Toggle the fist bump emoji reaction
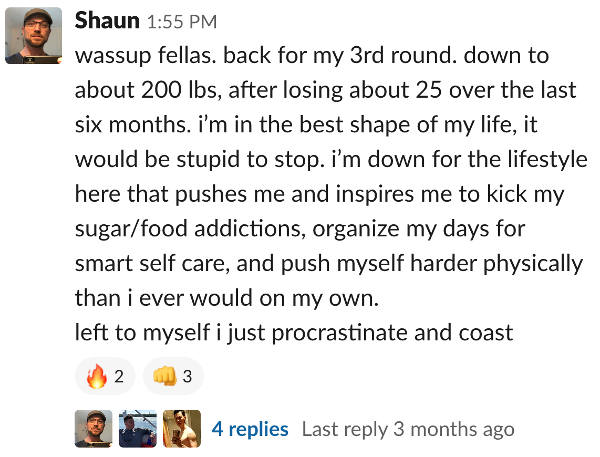 click(173, 376)
